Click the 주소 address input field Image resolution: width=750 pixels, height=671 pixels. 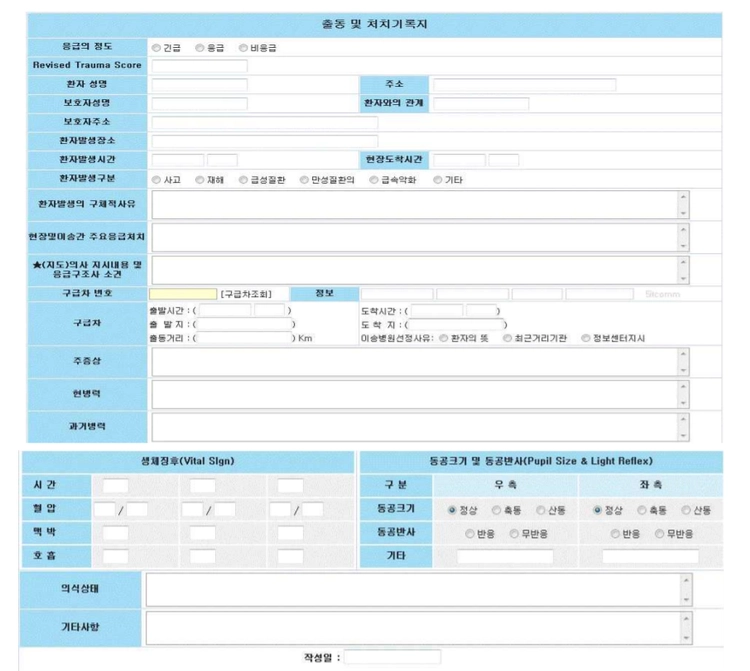click(525, 85)
